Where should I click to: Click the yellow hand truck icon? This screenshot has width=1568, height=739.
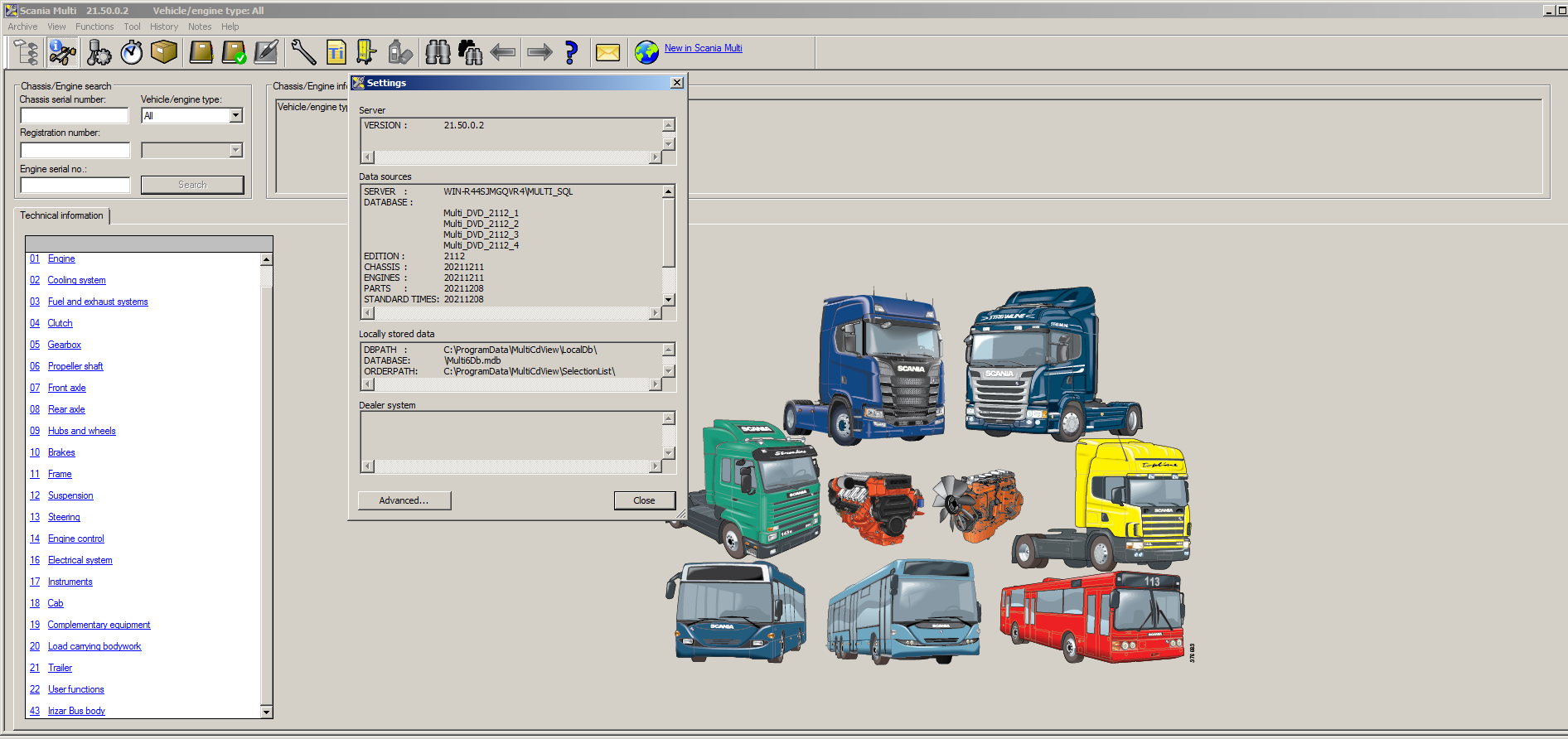pos(366,52)
